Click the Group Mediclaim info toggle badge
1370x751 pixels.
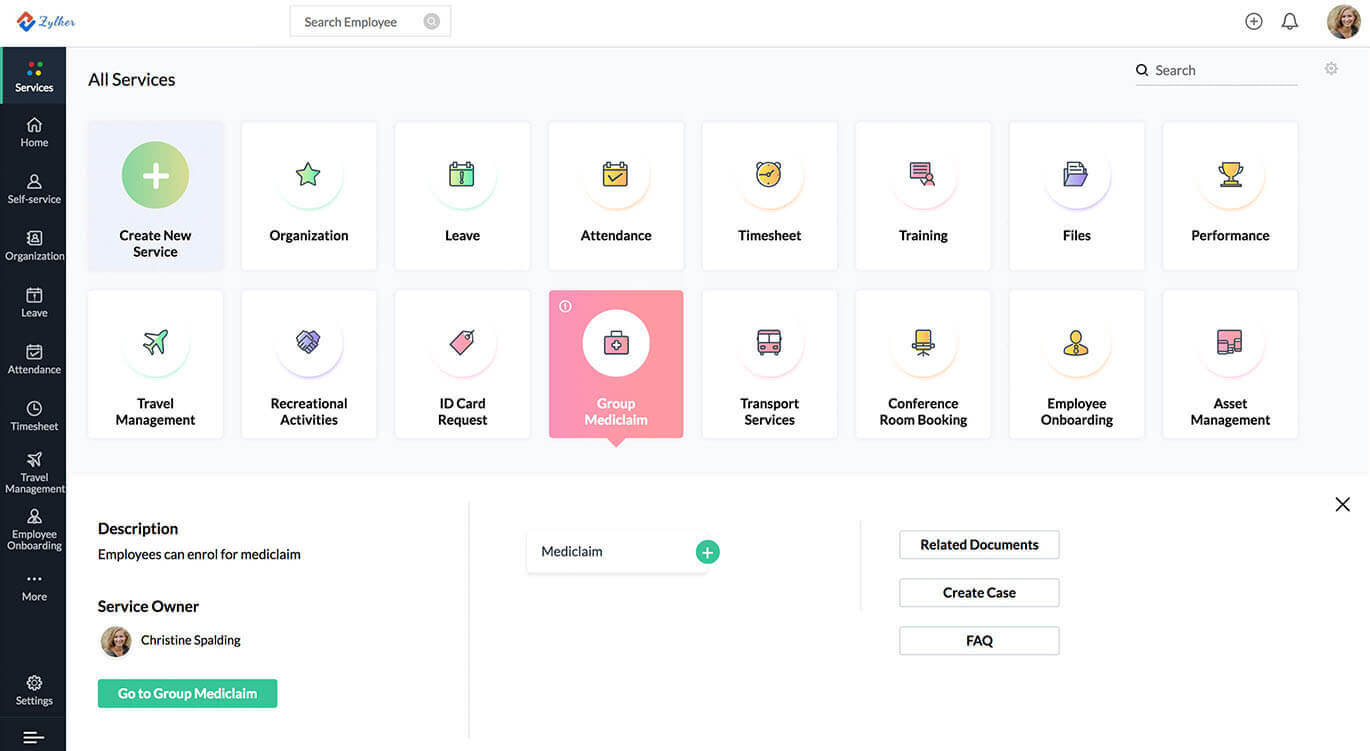(566, 304)
